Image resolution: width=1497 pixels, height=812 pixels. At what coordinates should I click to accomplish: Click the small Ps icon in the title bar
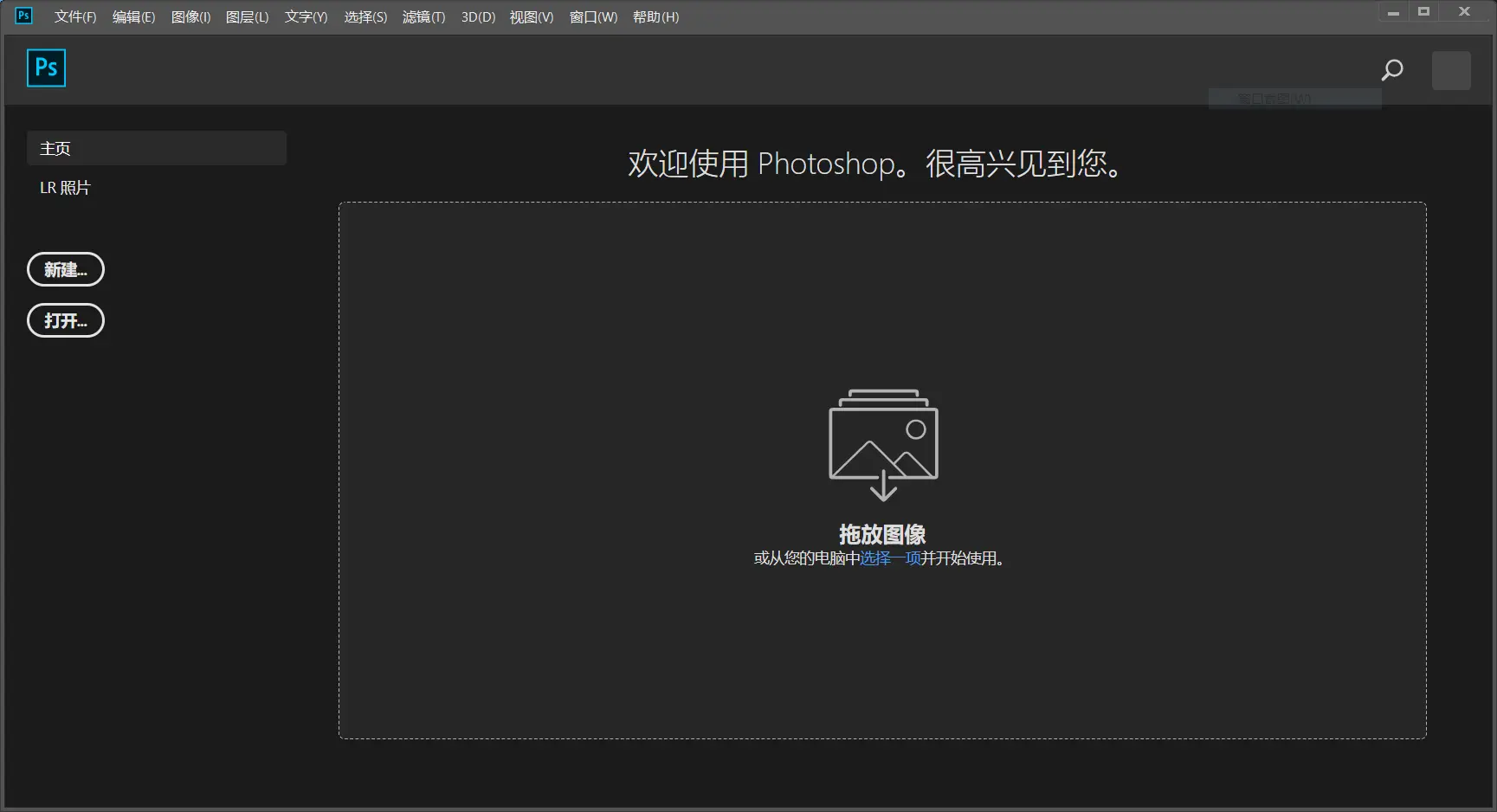pos(24,16)
